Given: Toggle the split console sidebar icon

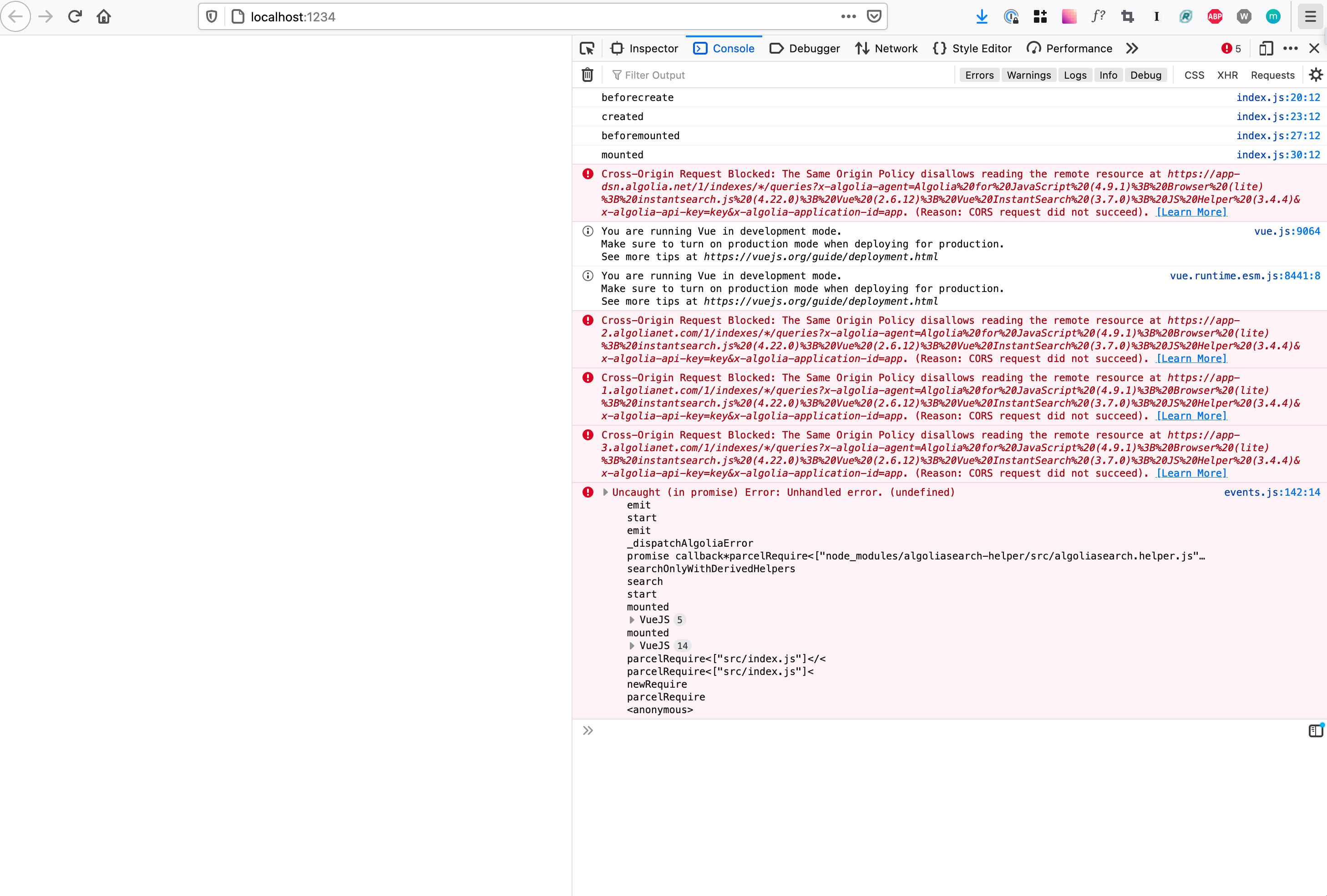Looking at the screenshot, I should pos(1316,730).
